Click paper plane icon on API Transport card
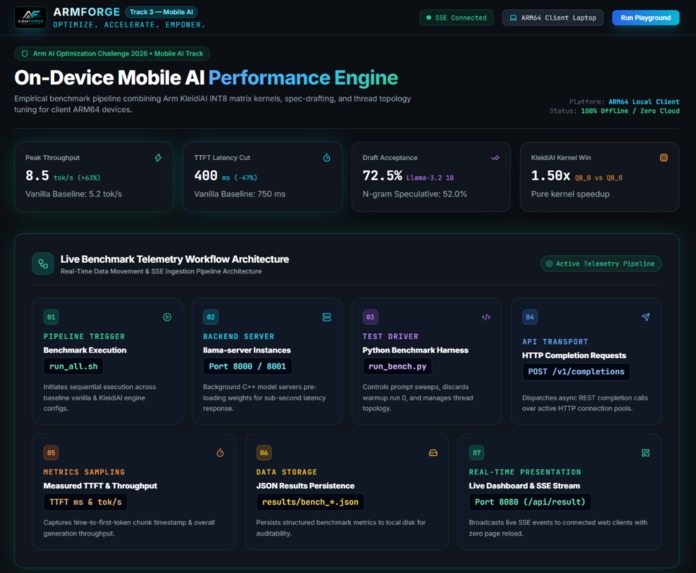Screen dimensions: 696x573 click(x=646, y=317)
